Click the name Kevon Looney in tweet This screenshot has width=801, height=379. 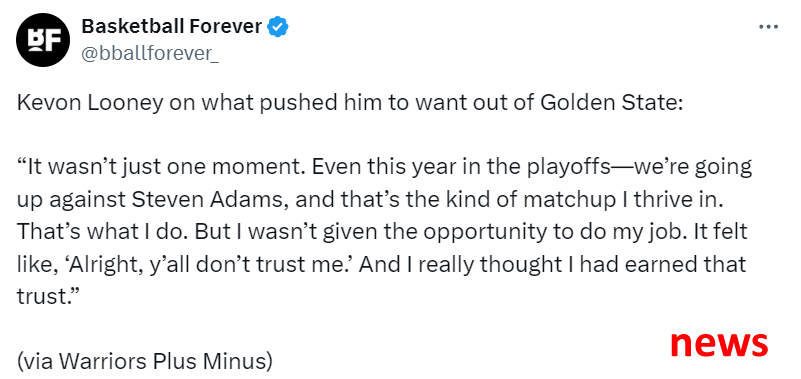(90, 103)
